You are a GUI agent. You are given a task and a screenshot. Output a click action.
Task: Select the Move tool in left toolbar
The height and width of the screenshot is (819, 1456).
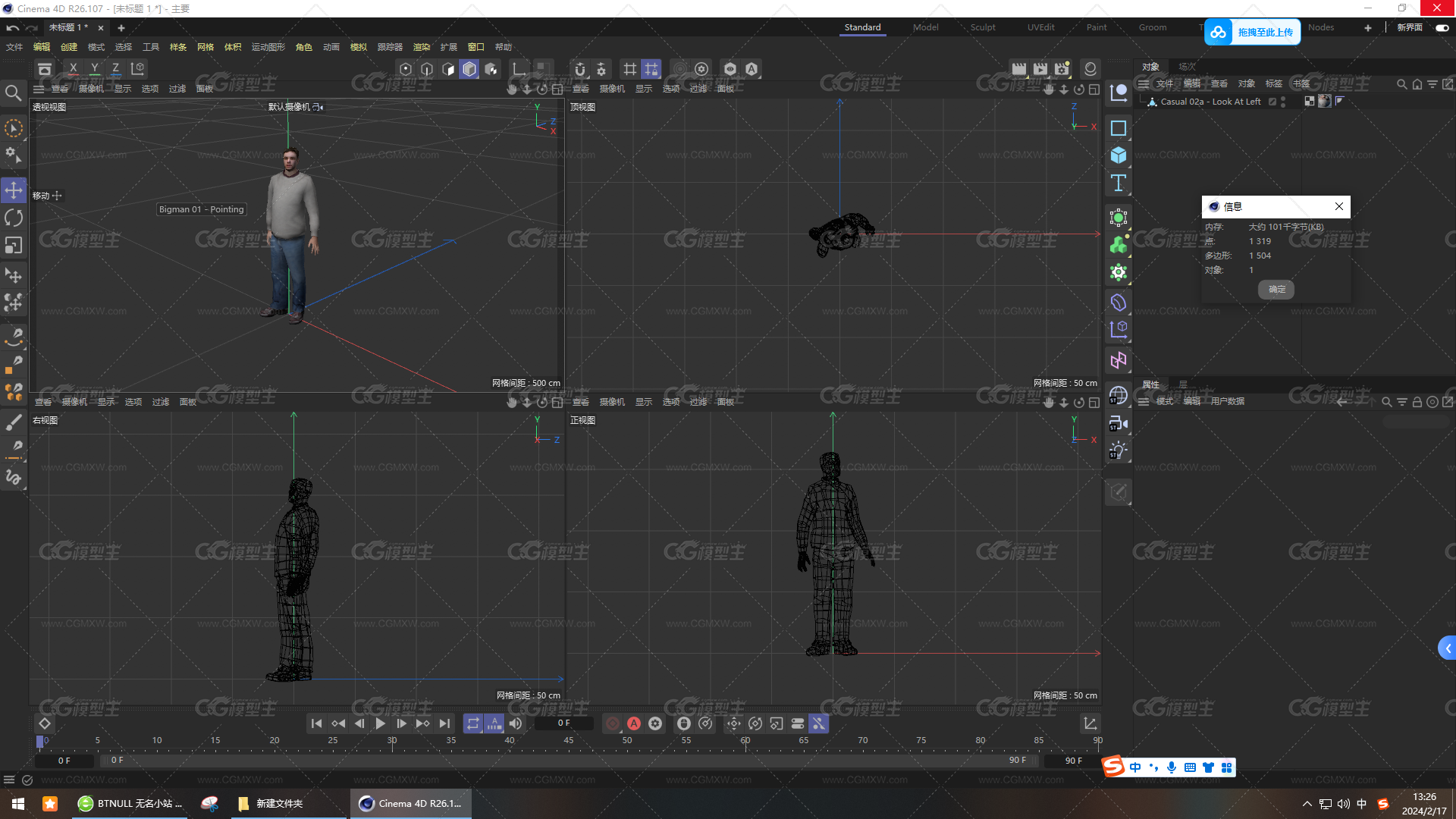tap(14, 190)
